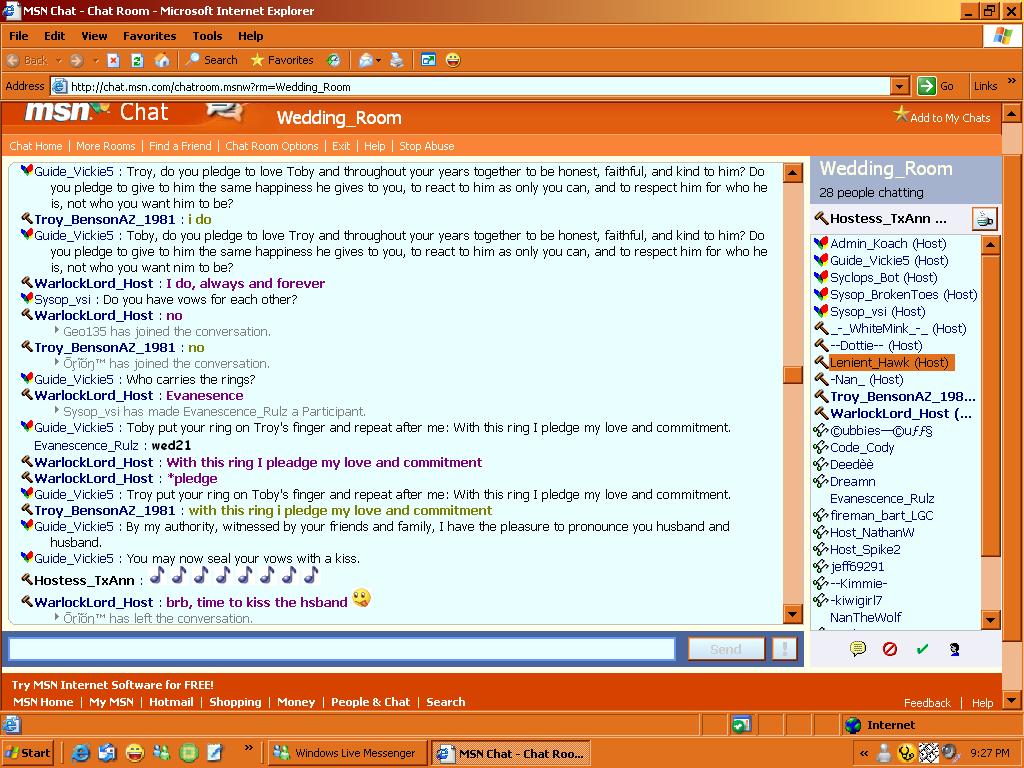The image size is (1024, 768).
Task: Go to Chat Home
Action: [36, 146]
